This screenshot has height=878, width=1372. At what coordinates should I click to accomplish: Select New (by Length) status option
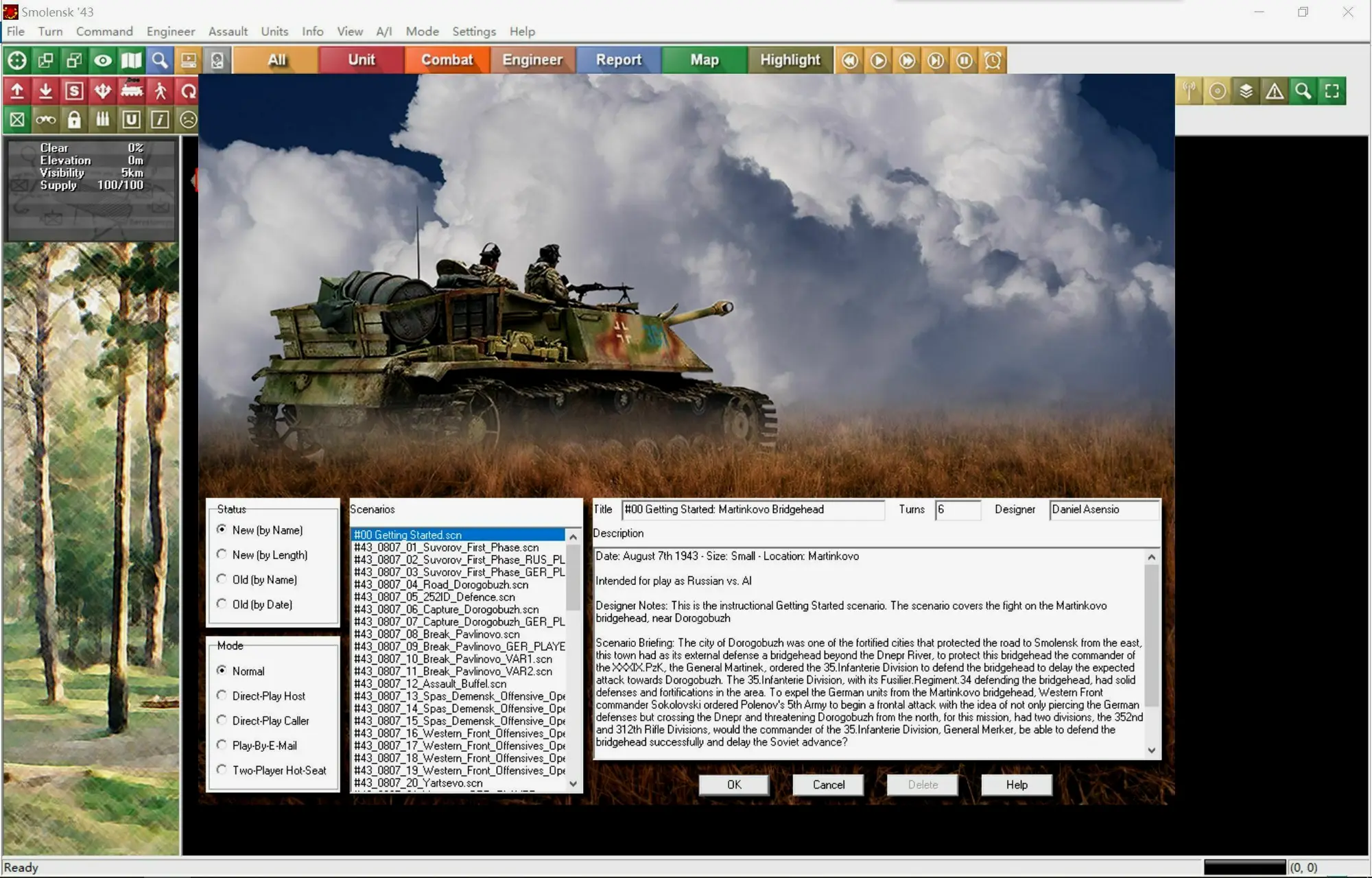(x=262, y=555)
